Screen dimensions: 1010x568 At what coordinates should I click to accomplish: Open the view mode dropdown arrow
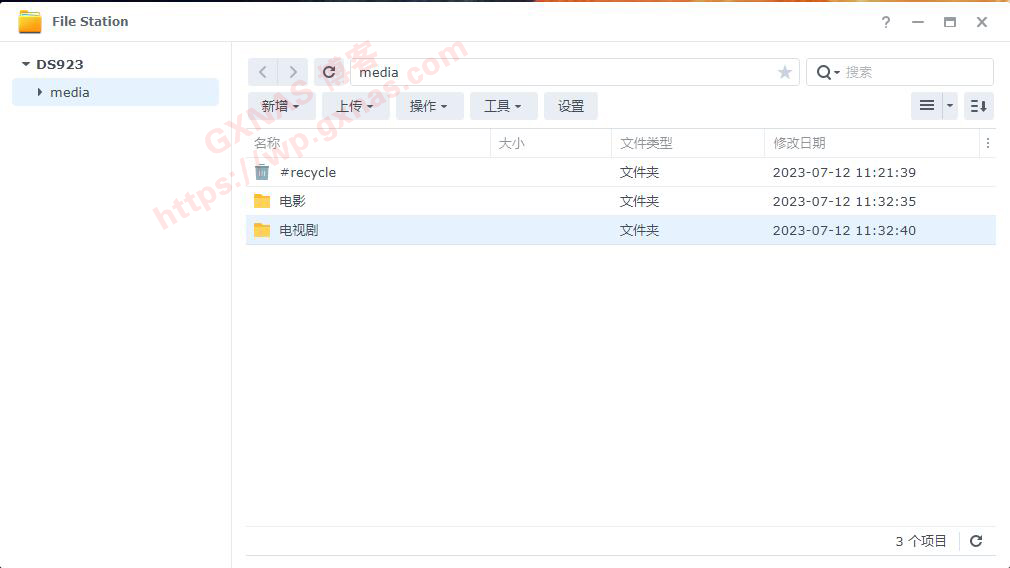coord(950,106)
